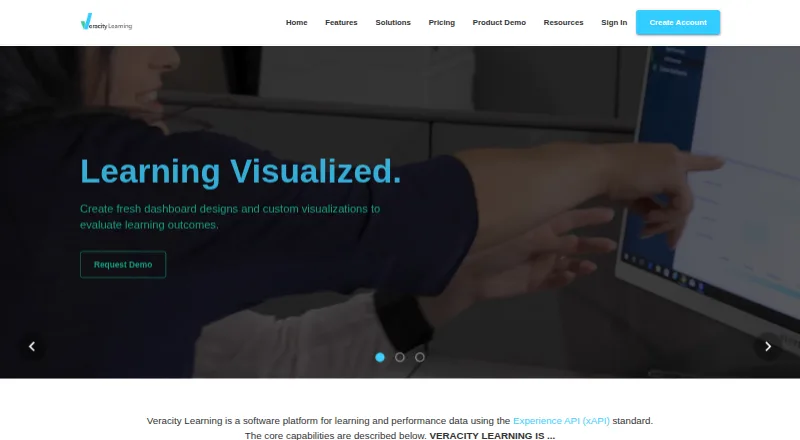Open the Features menu
This screenshot has width=800, height=440.
click(341, 22)
